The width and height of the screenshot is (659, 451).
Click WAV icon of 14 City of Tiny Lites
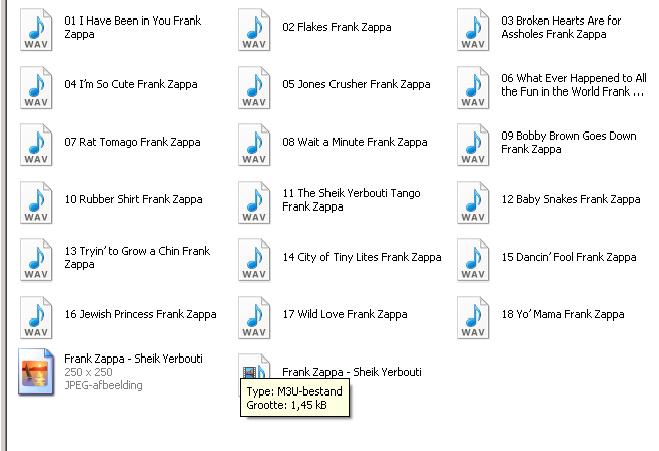pyautogui.click(x=254, y=260)
